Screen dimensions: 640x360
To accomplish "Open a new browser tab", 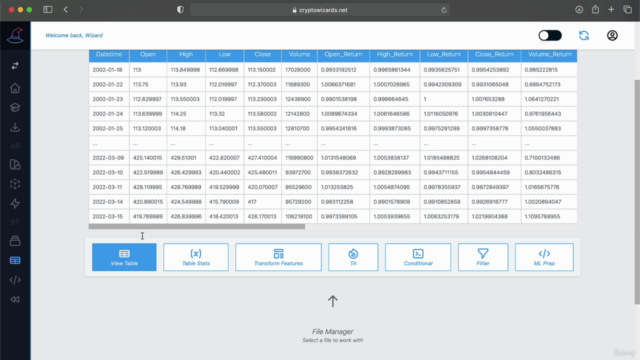I will click(611, 9).
